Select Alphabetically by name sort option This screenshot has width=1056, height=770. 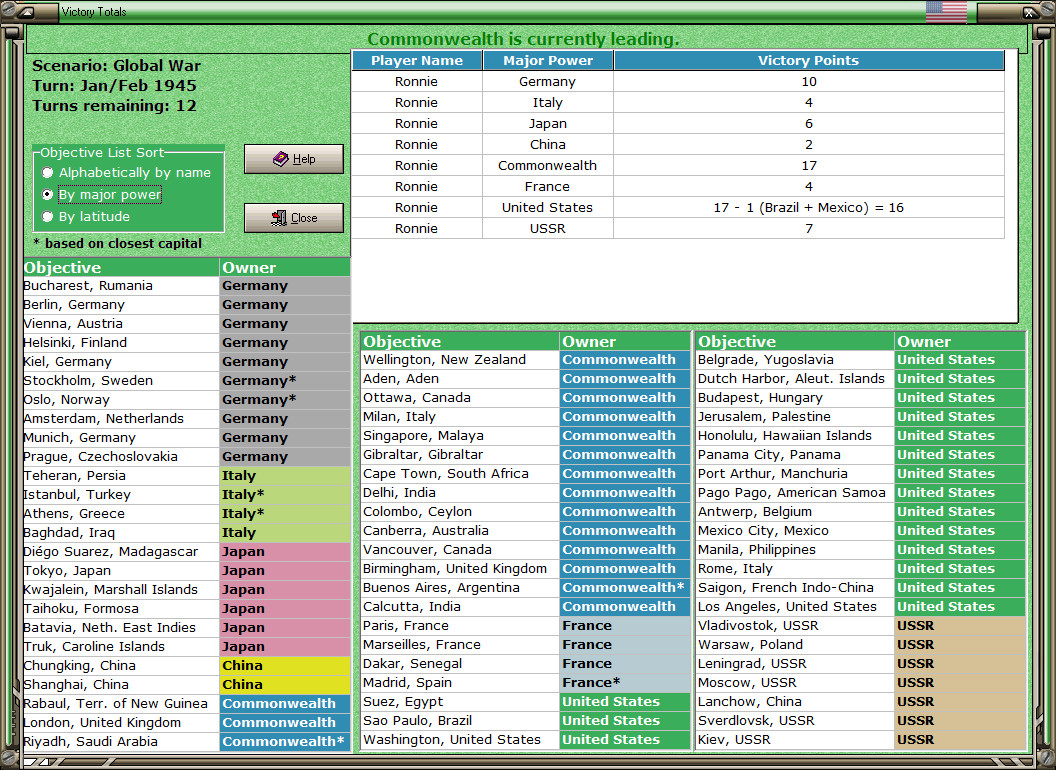(x=126, y=172)
